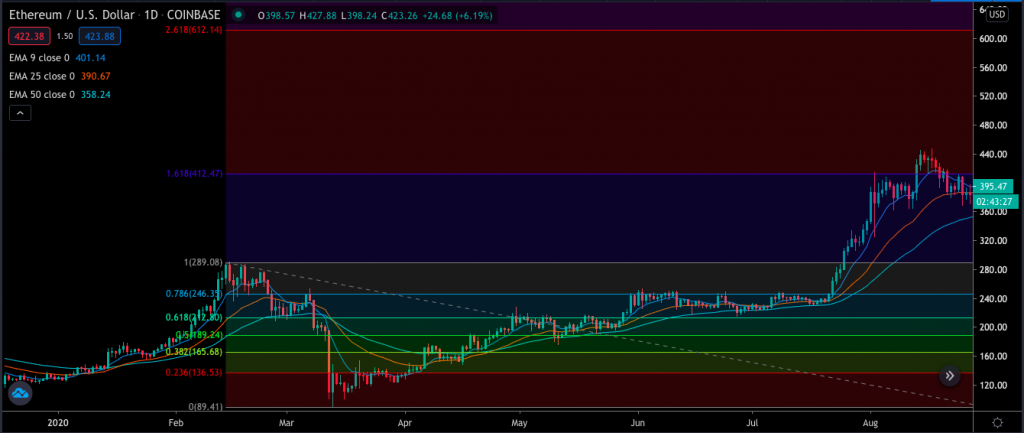Open chart settings gear at bottom right
Viewport: 1024px width, 433px height.
997,422
